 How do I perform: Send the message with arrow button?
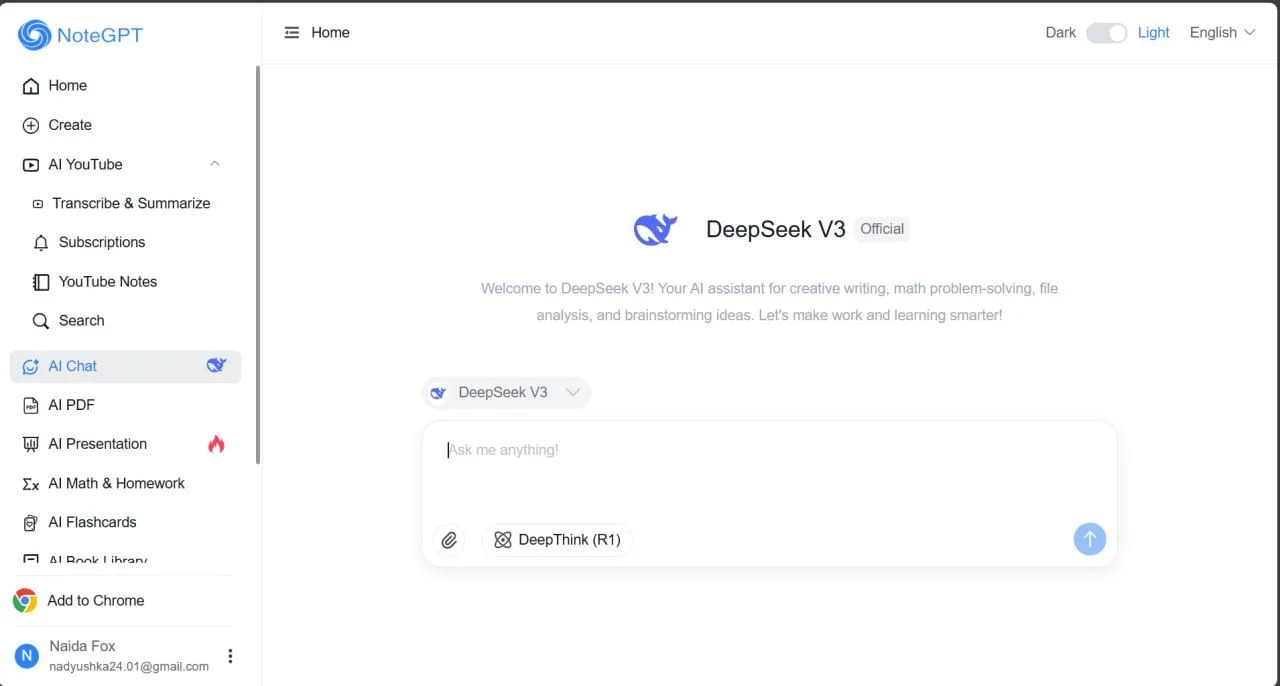tap(1090, 539)
